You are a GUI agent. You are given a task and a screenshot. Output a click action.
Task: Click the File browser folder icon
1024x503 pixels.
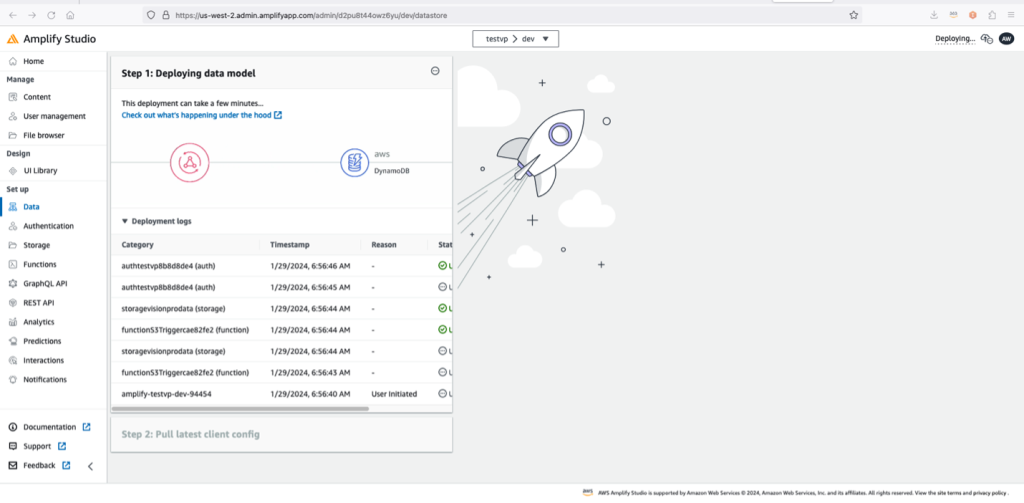click(12, 135)
